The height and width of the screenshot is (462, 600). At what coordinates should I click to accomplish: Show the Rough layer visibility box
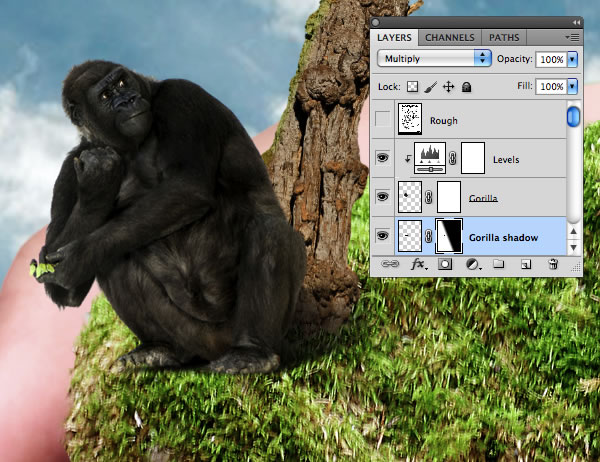coord(382,119)
